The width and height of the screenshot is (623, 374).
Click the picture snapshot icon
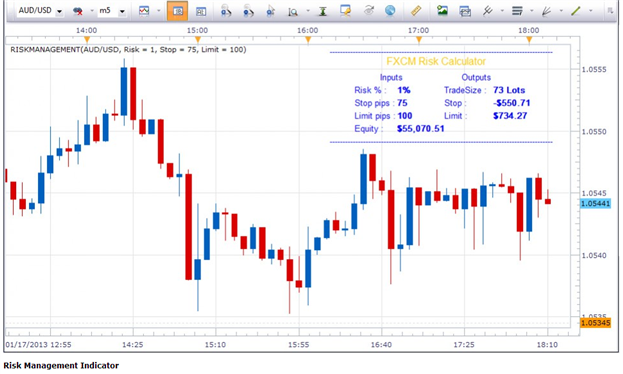pos(442,11)
